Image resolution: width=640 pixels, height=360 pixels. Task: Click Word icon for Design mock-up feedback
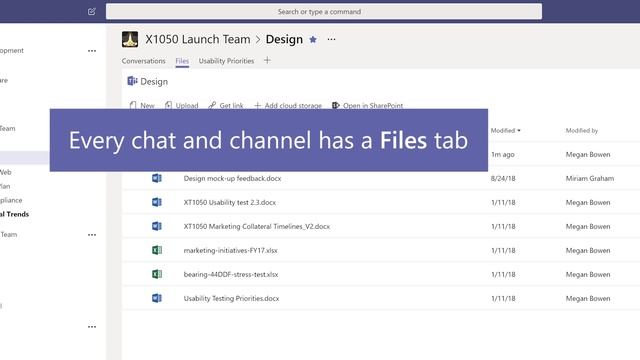click(x=157, y=178)
